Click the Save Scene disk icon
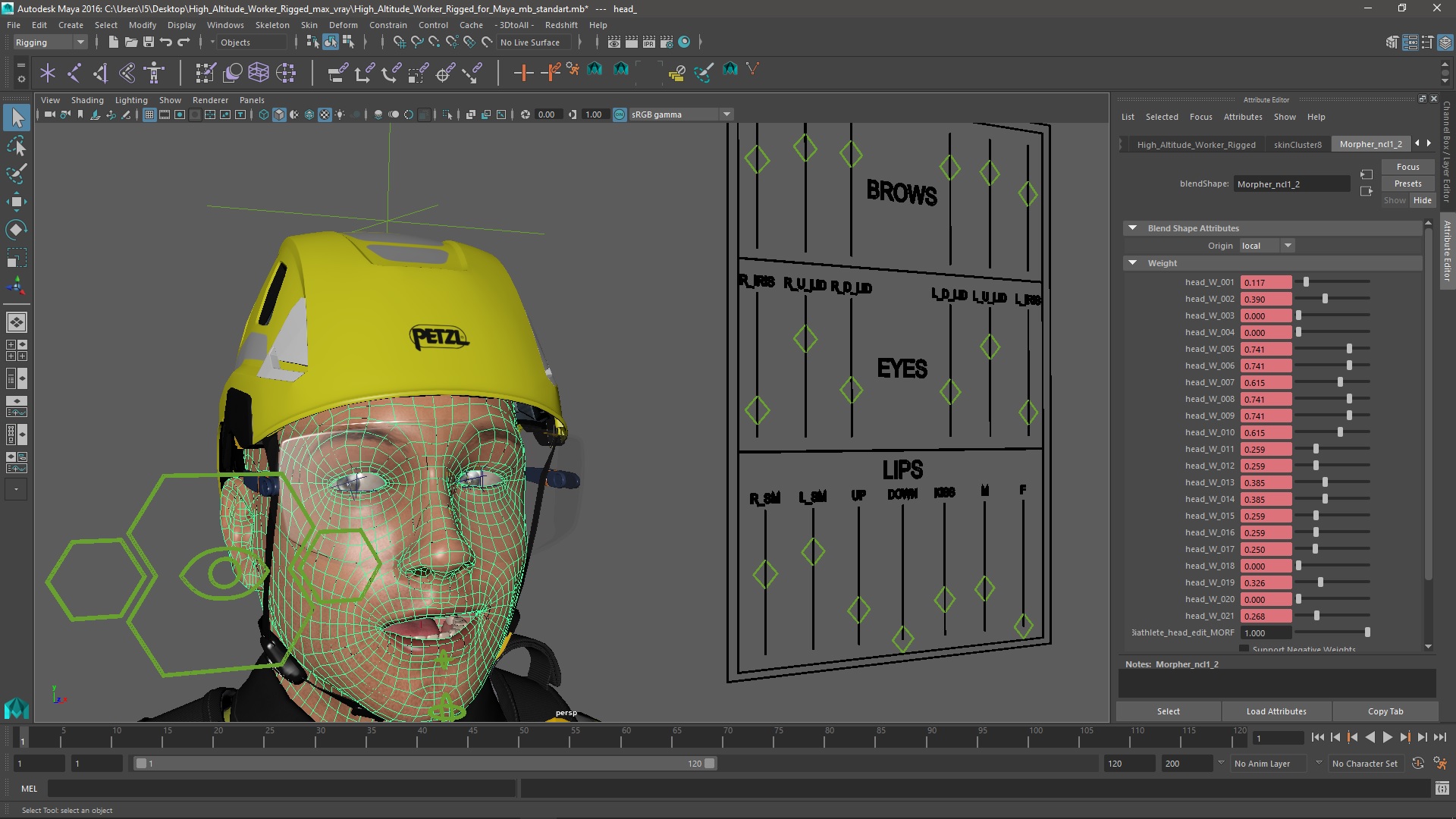 pos(149,42)
